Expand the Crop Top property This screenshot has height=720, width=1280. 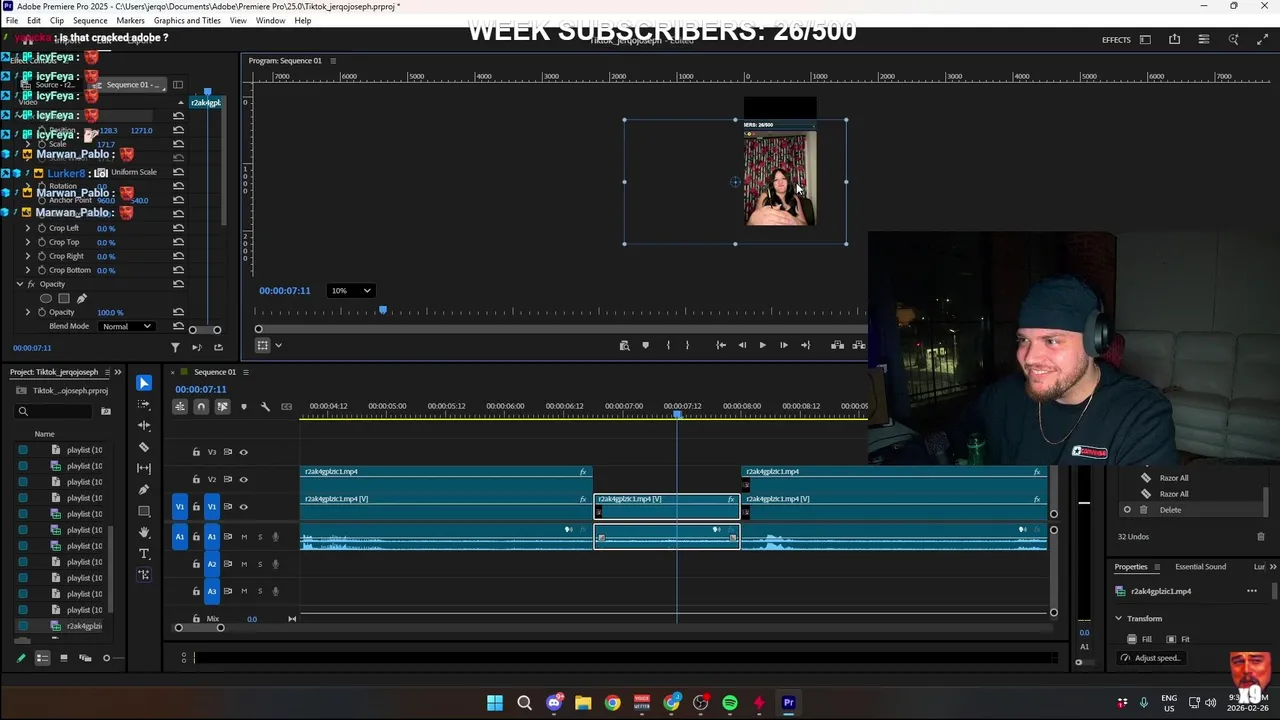28,242
